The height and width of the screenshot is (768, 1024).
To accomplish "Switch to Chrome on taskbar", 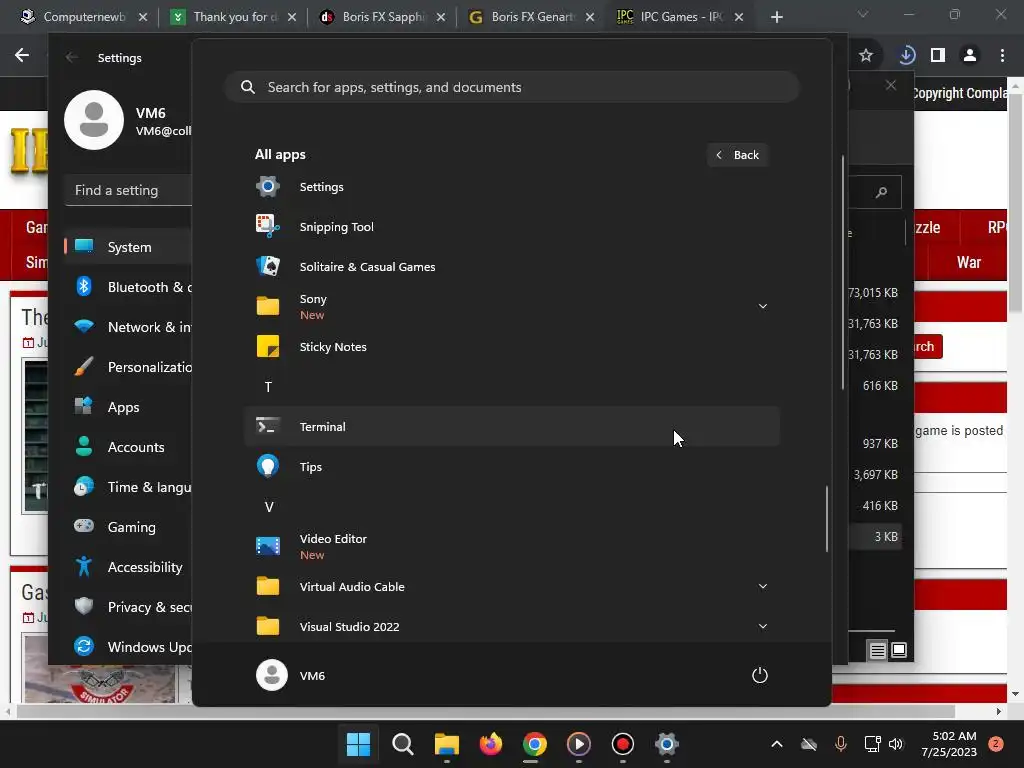I will pyautogui.click(x=534, y=744).
